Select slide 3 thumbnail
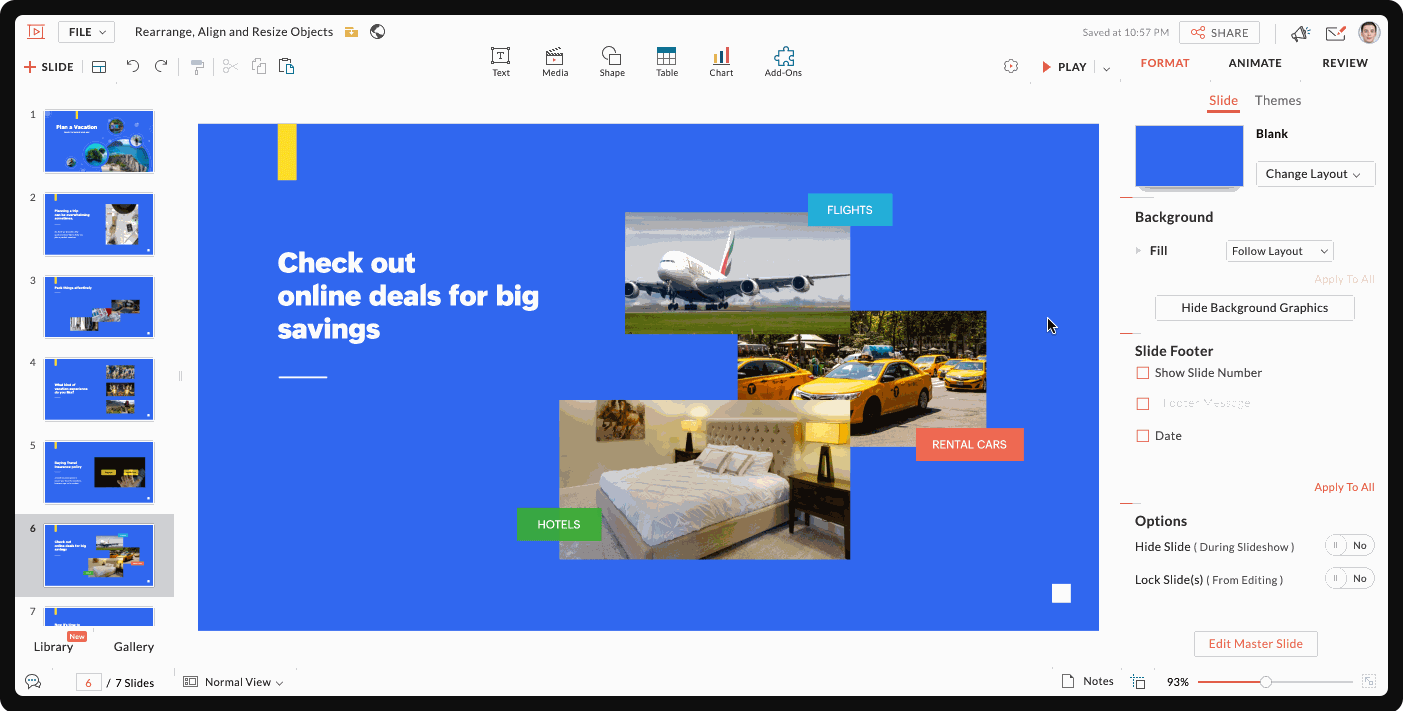This screenshot has width=1403, height=711. [99, 307]
